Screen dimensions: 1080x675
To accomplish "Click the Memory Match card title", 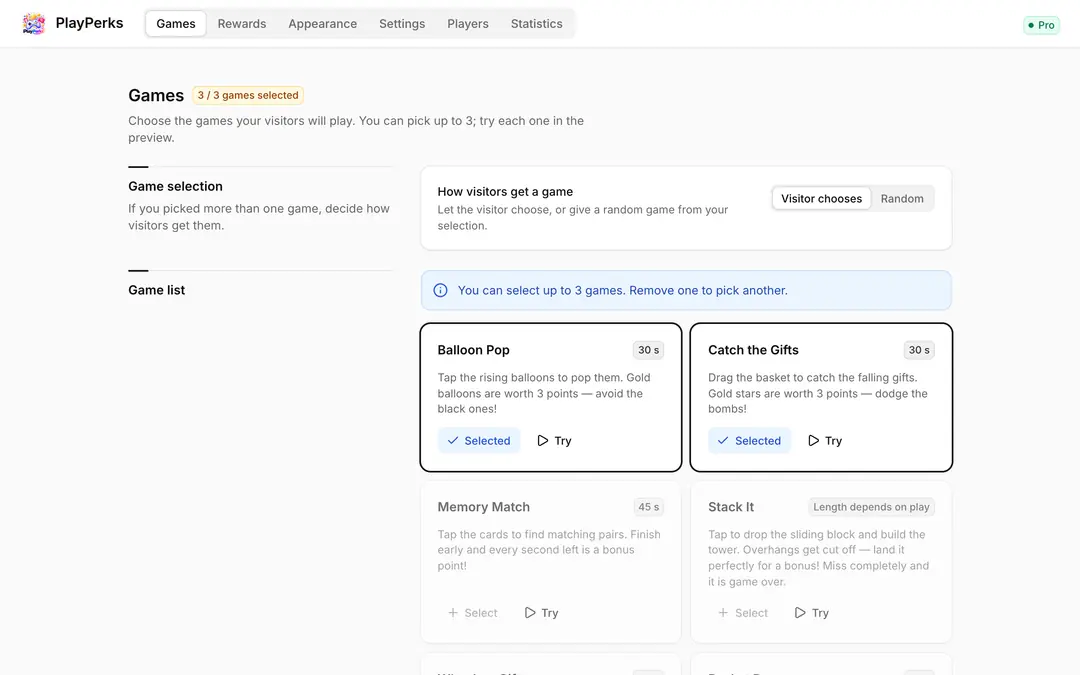I will coord(484,507).
